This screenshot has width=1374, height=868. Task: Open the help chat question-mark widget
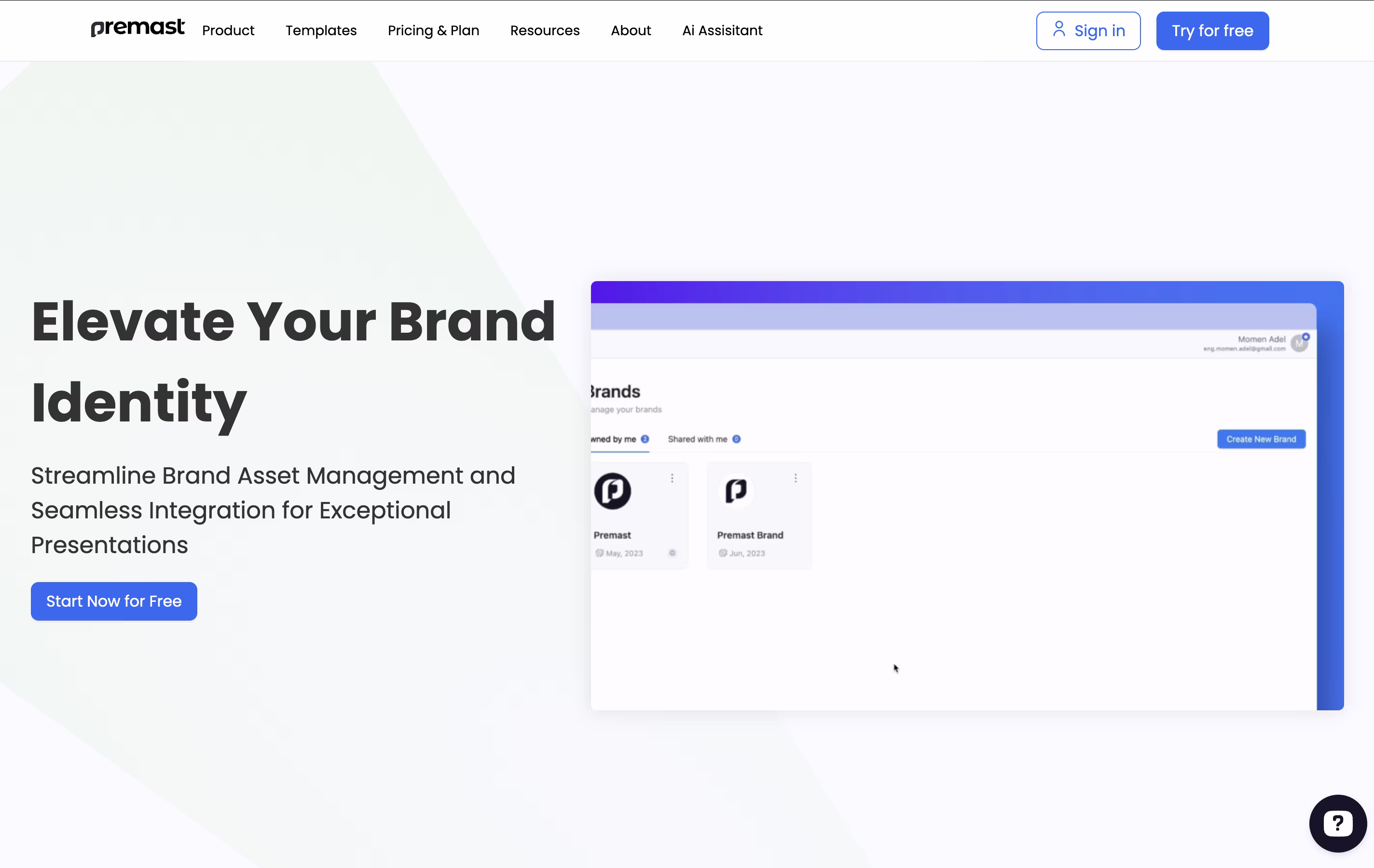point(1338,824)
